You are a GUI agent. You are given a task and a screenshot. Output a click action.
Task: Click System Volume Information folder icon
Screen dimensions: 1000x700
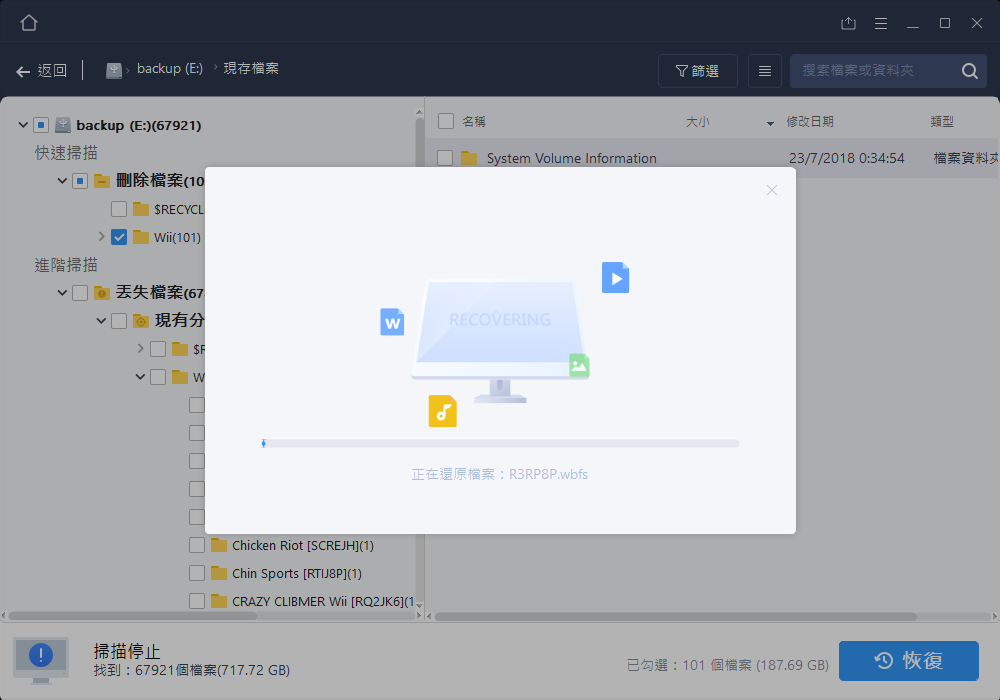tap(469, 158)
